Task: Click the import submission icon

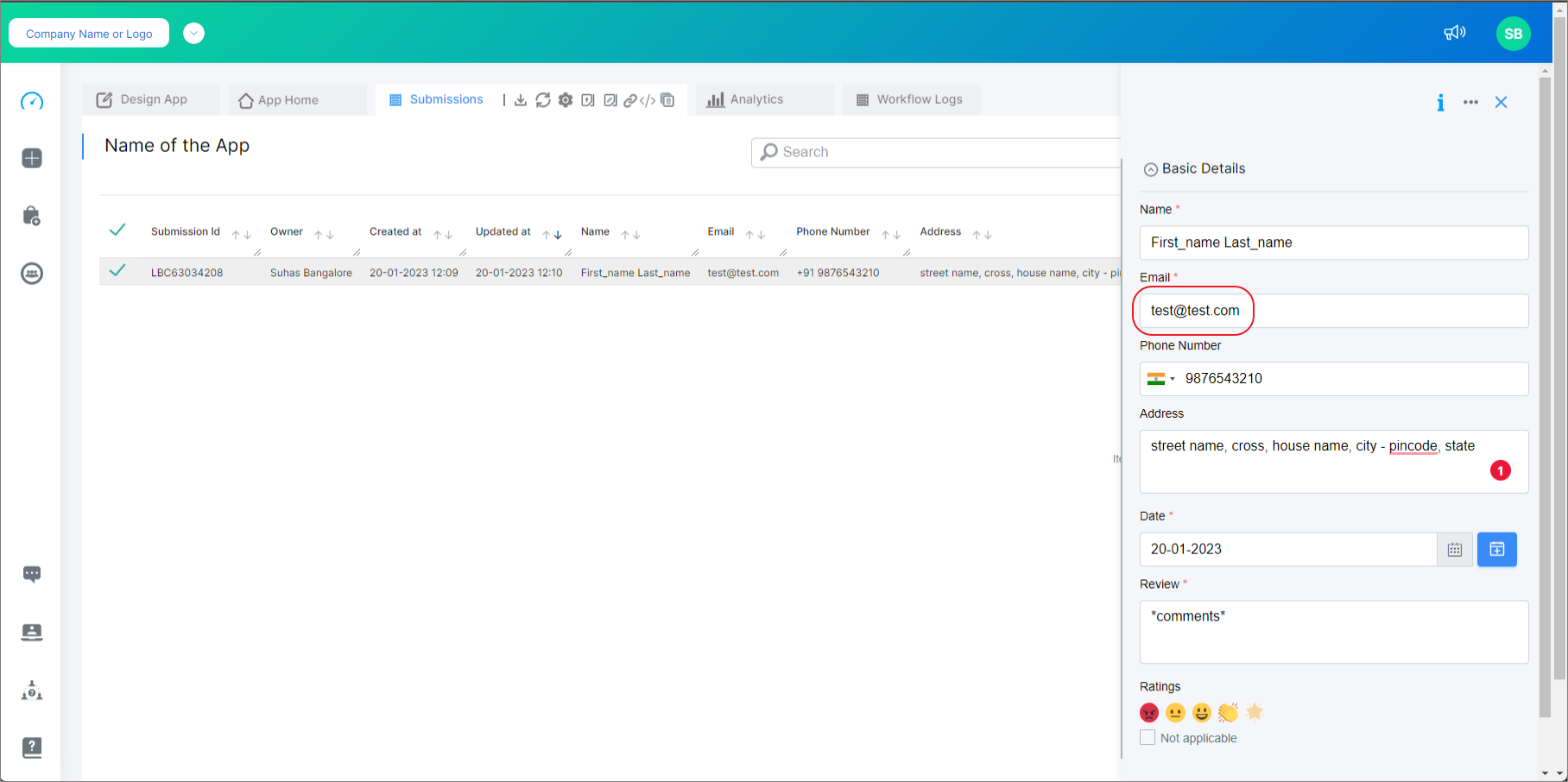Action: coord(588,100)
